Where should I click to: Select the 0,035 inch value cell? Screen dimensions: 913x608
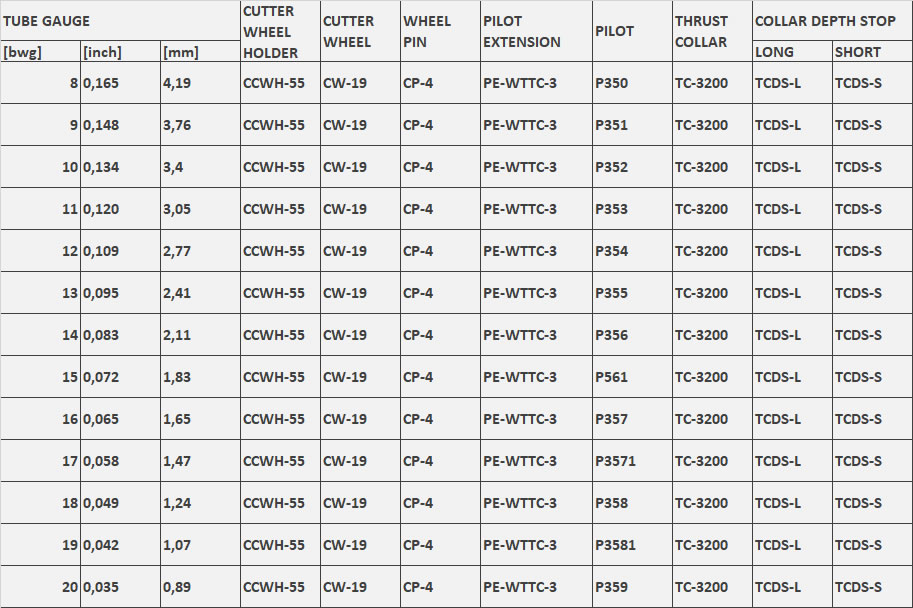click(120, 586)
